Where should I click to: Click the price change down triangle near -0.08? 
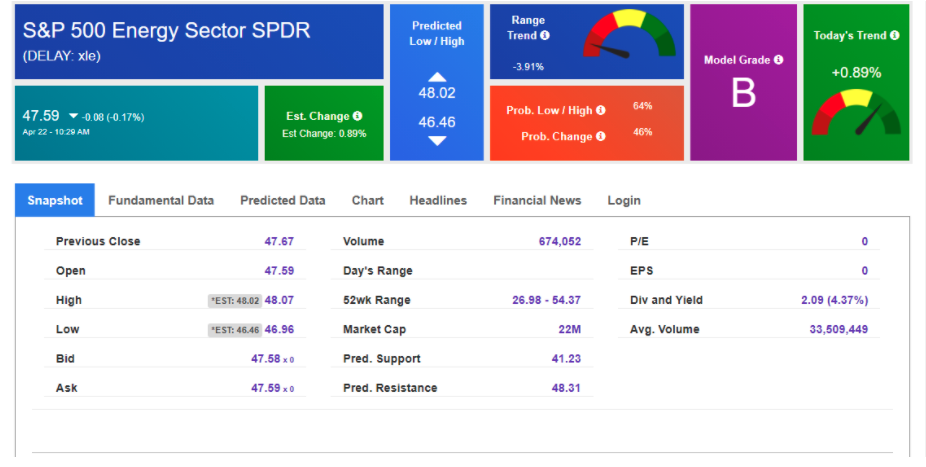point(74,116)
